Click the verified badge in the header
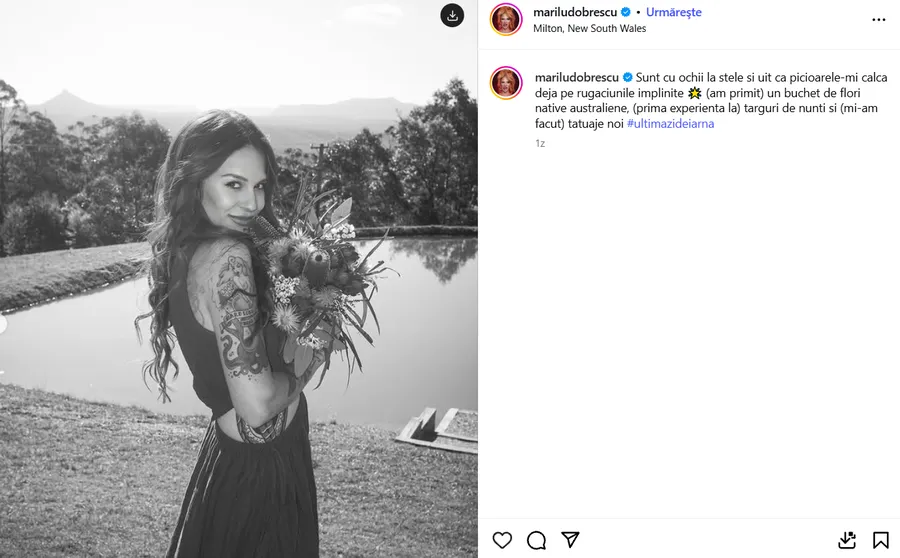 tap(626, 12)
